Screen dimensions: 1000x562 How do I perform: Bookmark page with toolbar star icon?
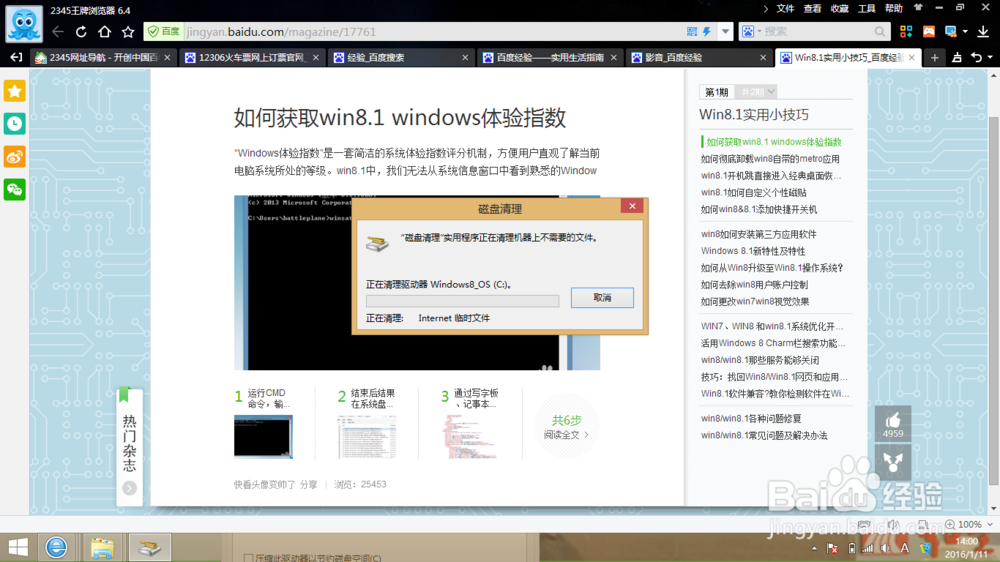click(128, 32)
